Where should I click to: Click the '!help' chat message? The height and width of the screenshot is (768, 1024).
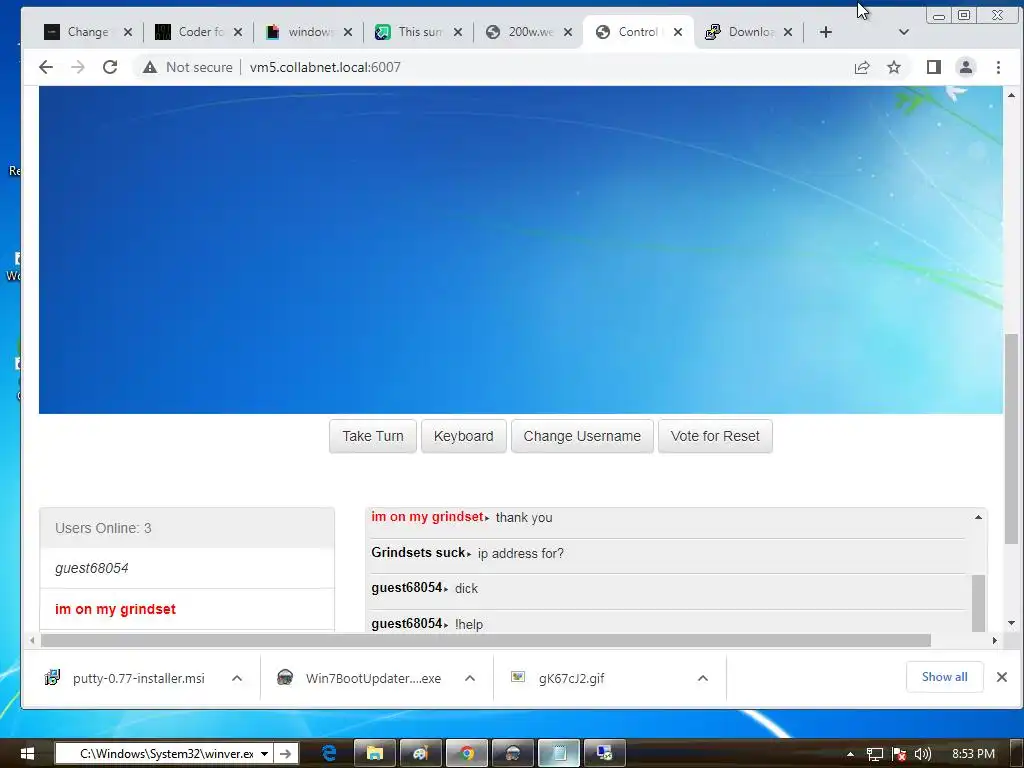pos(469,624)
